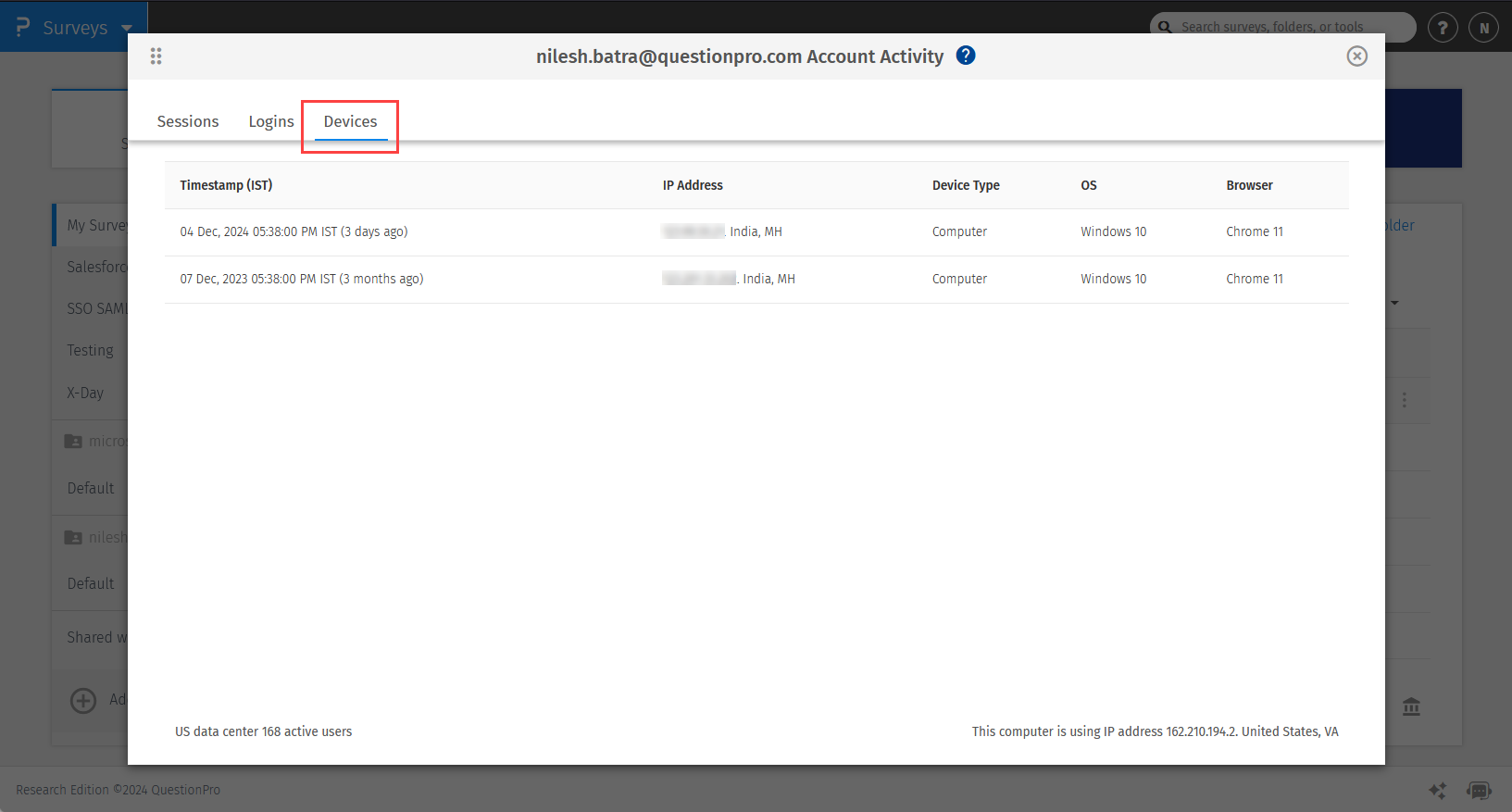
Task: Open the Salesforce folder in the sidebar
Action: [96, 267]
